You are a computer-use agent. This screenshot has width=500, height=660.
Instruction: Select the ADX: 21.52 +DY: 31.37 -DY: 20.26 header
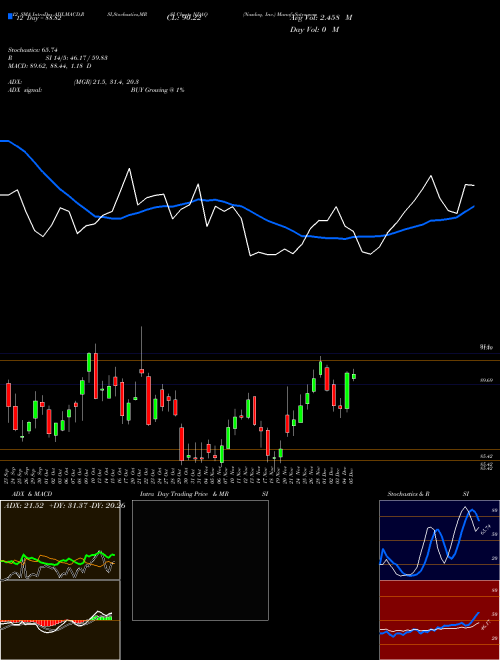pos(64,505)
